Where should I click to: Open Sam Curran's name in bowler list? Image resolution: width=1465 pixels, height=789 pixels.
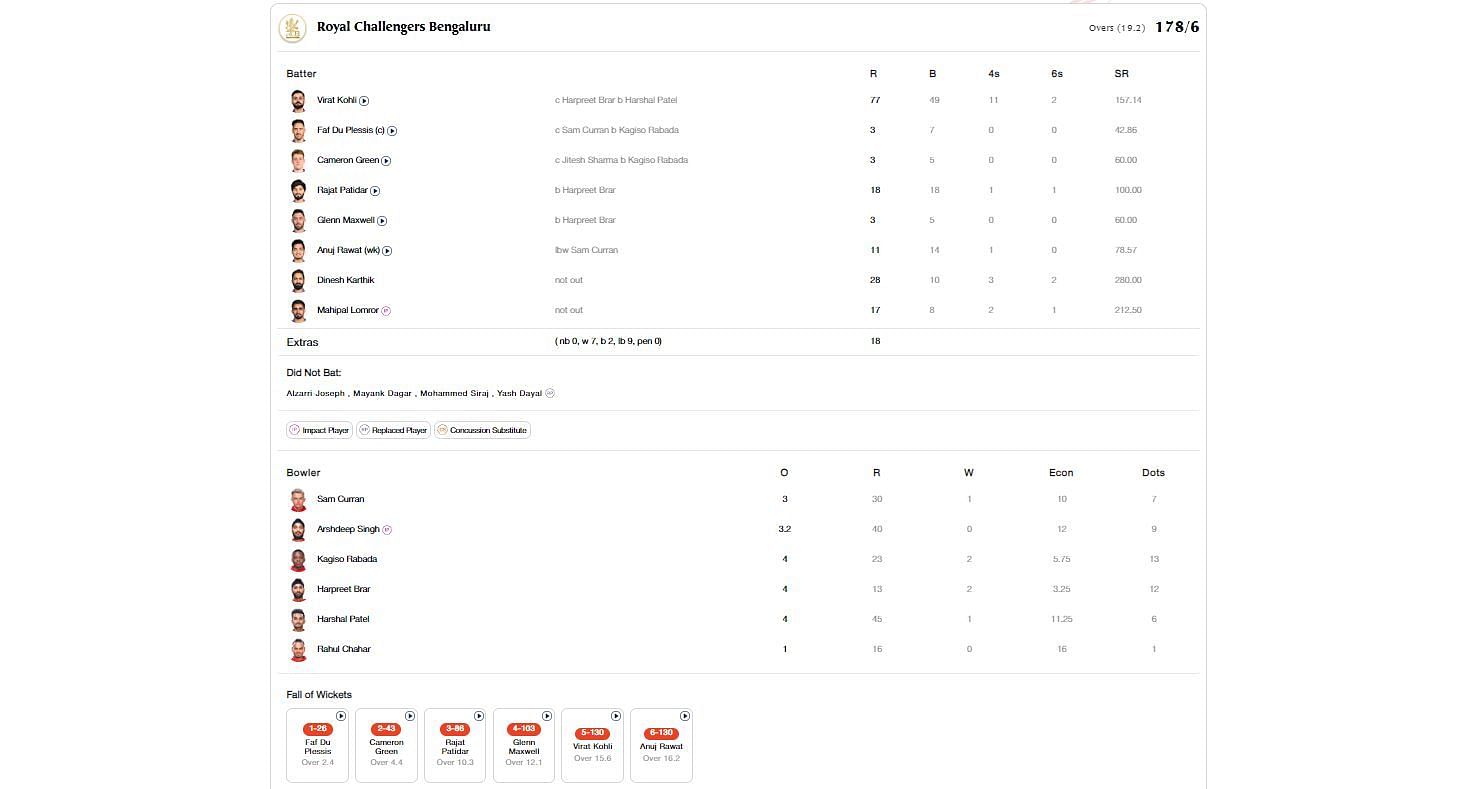click(340, 500)
